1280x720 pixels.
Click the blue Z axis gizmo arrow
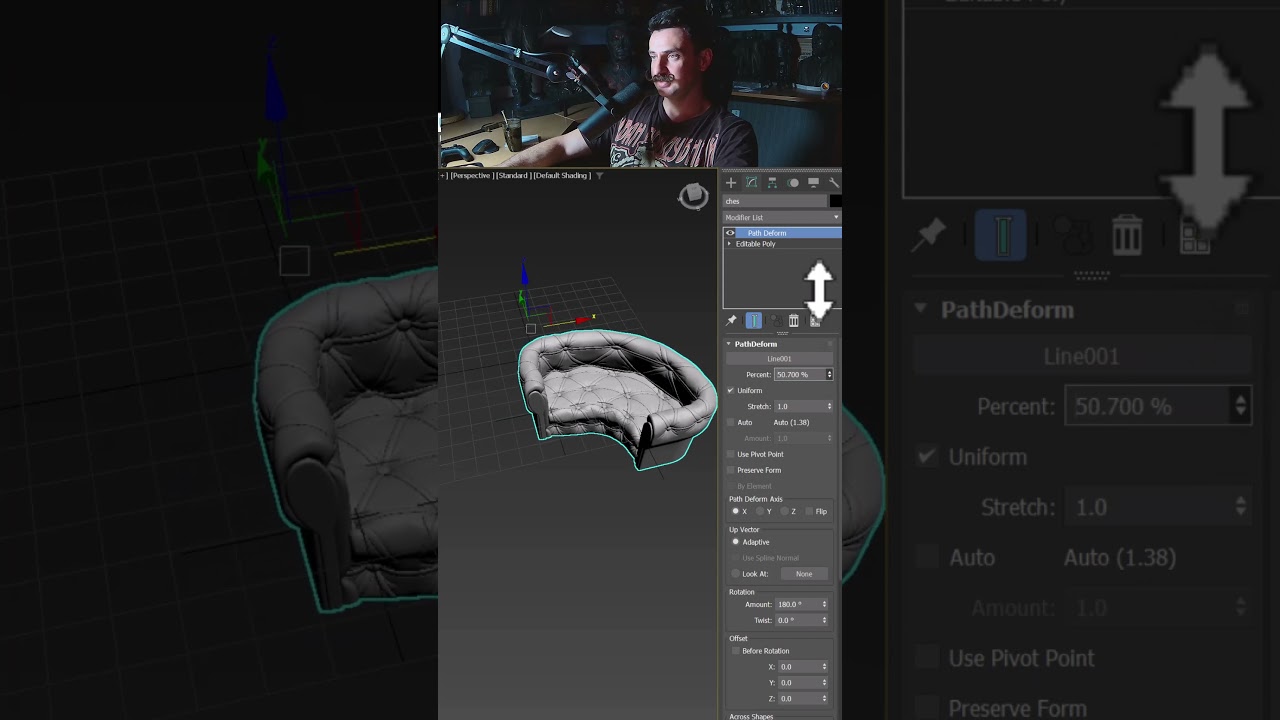(x=523, y=274)
